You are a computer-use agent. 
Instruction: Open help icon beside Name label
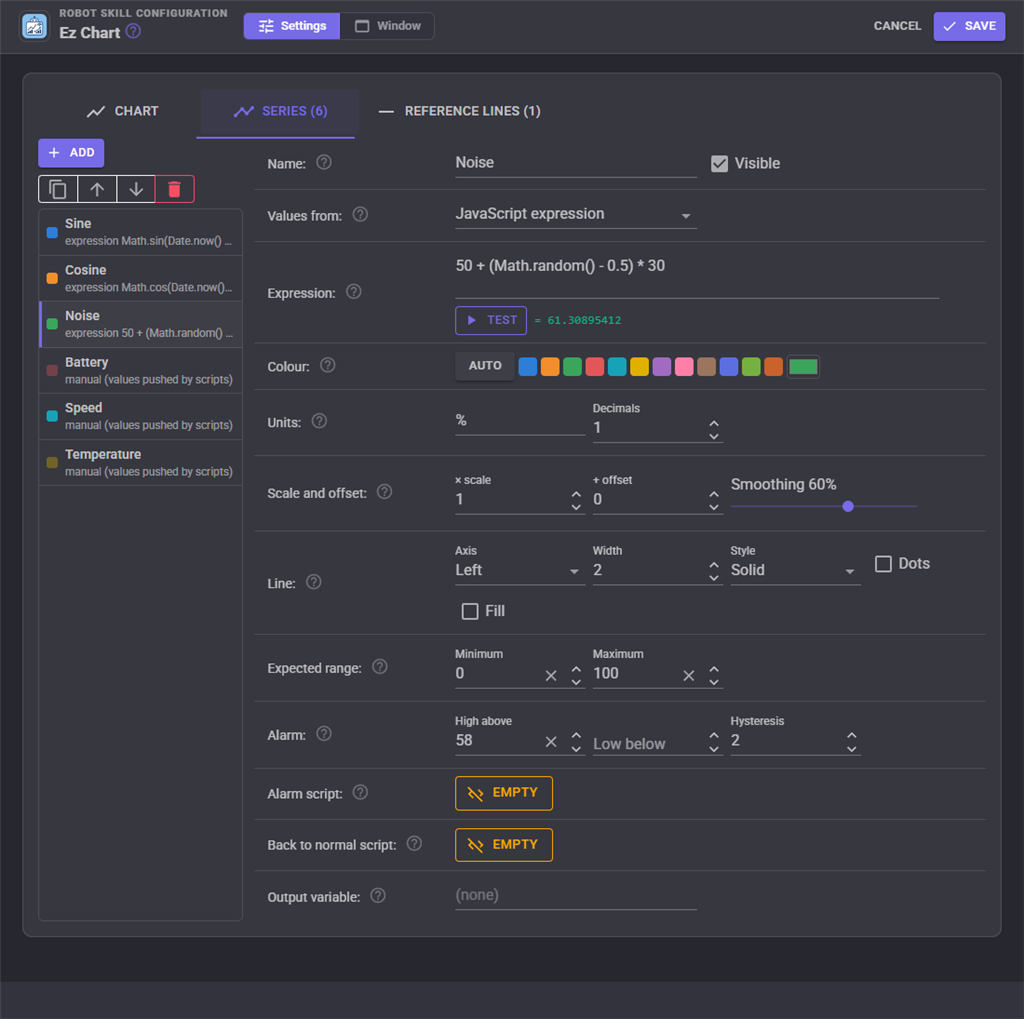pos(324,162)
